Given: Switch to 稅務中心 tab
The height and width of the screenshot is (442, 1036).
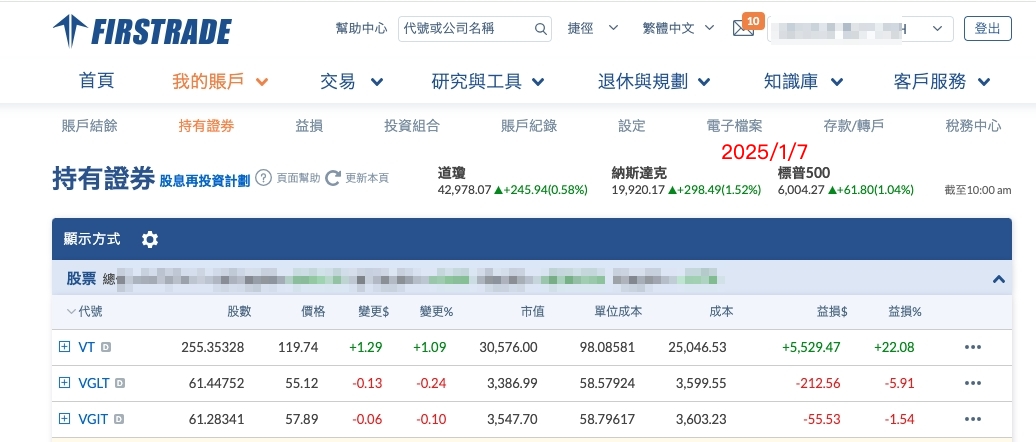Looking at the screenshot, I should point(973,126).
